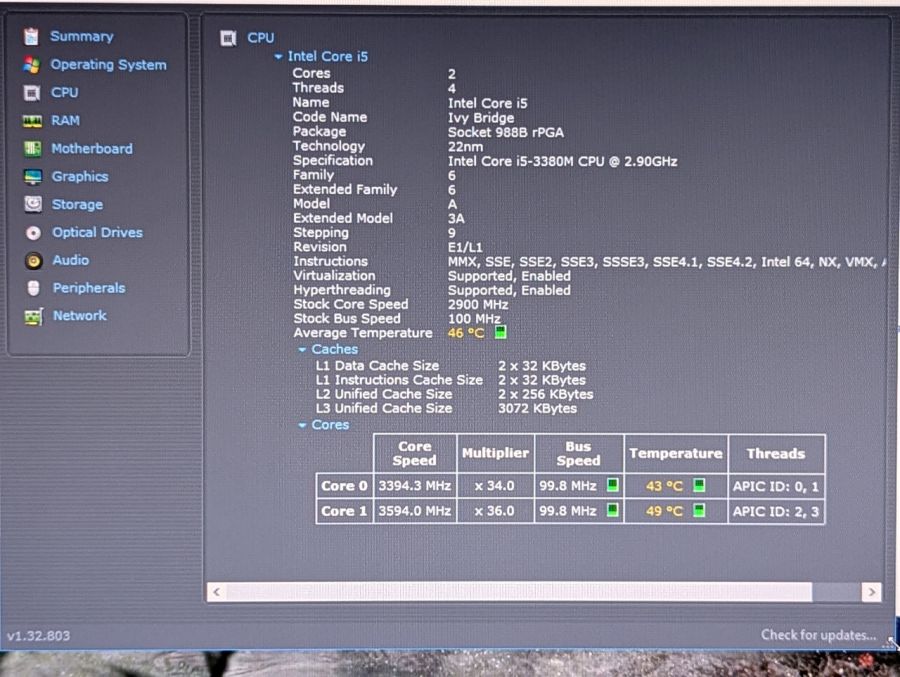Select CPU in the sidebar

(65, 92)
